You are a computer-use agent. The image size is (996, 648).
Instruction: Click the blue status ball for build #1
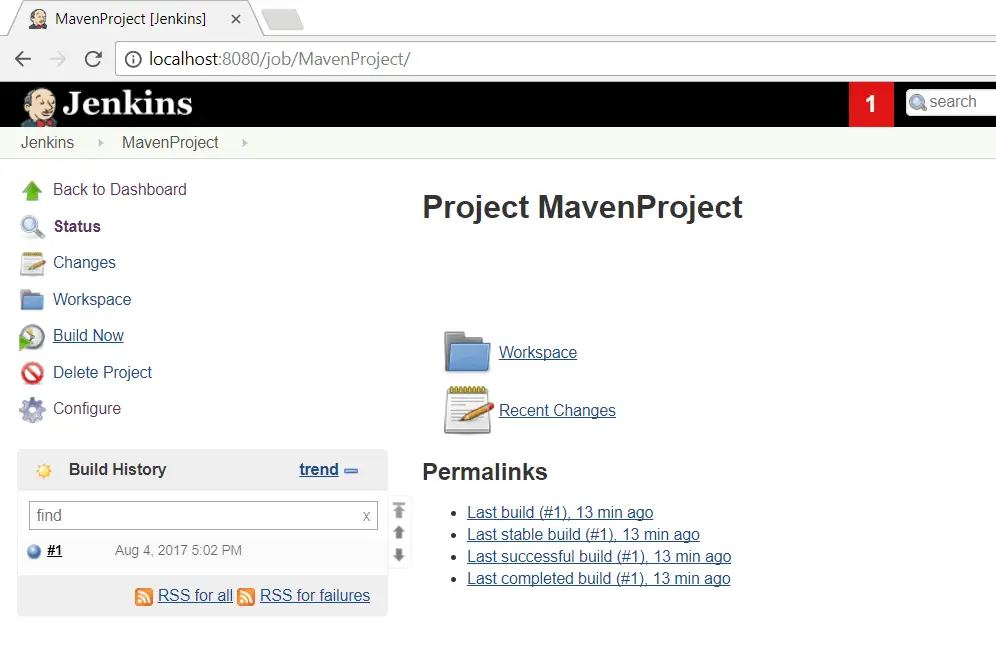pyautogui.click(x=34, y=551)
